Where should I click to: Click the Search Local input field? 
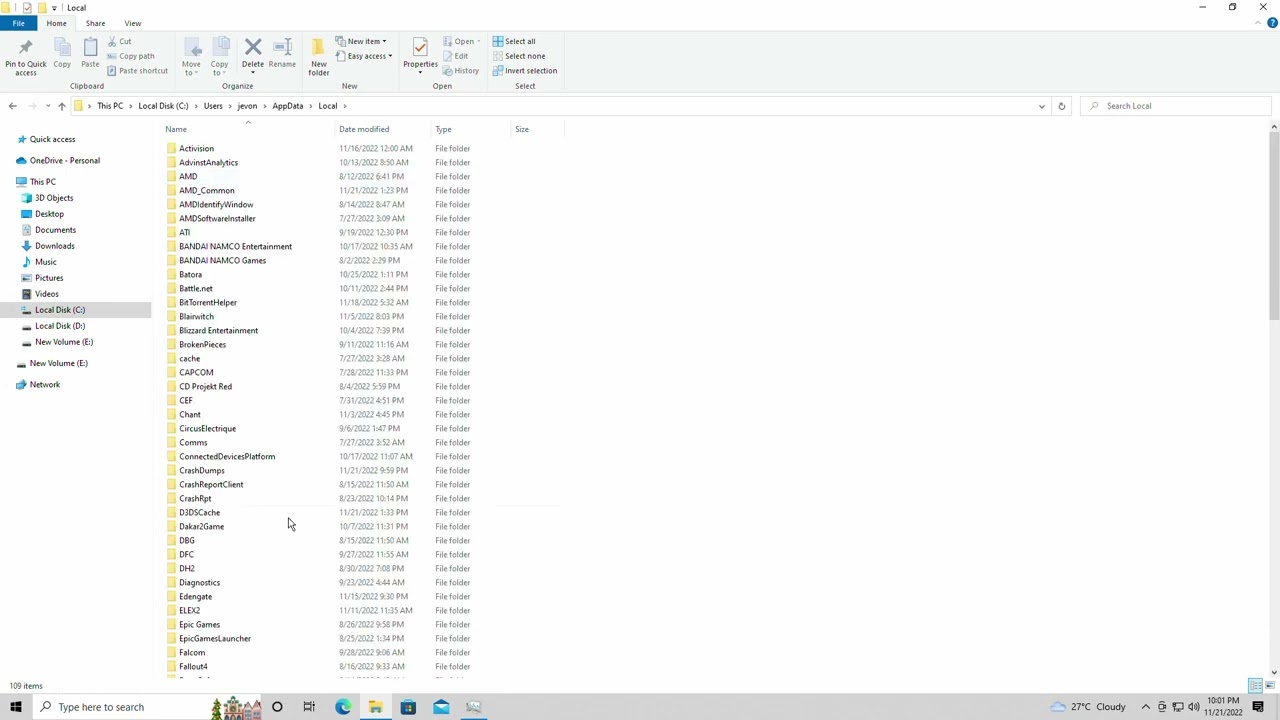tap(1177, 106)
